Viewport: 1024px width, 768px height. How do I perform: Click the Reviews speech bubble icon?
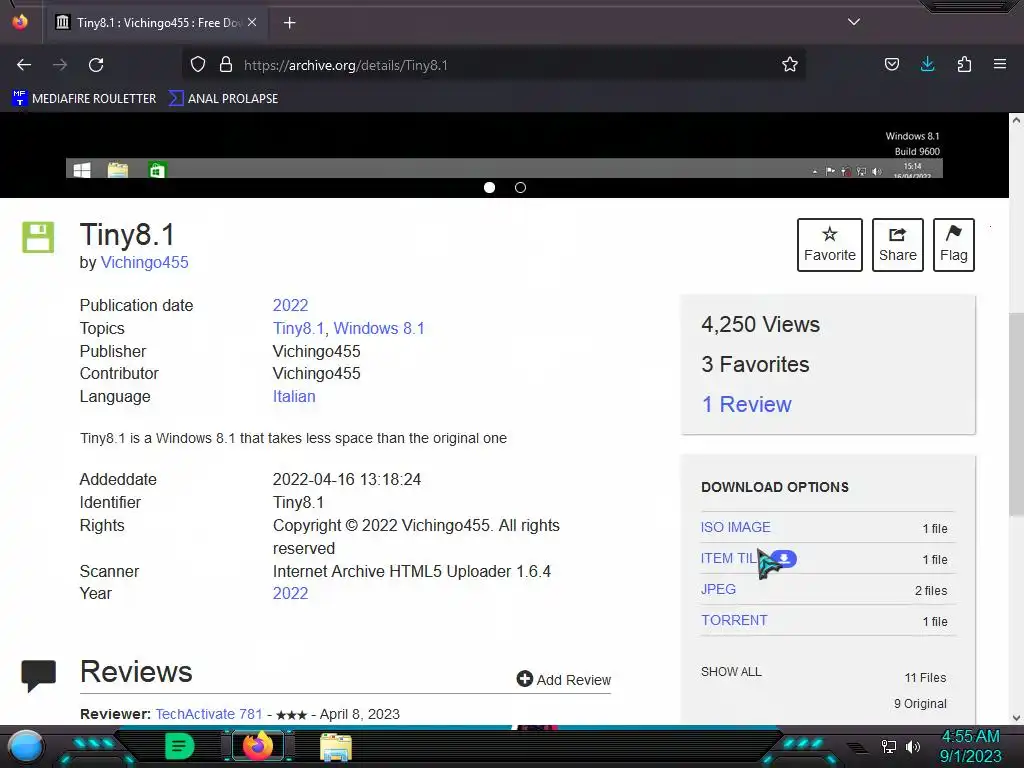39,675
